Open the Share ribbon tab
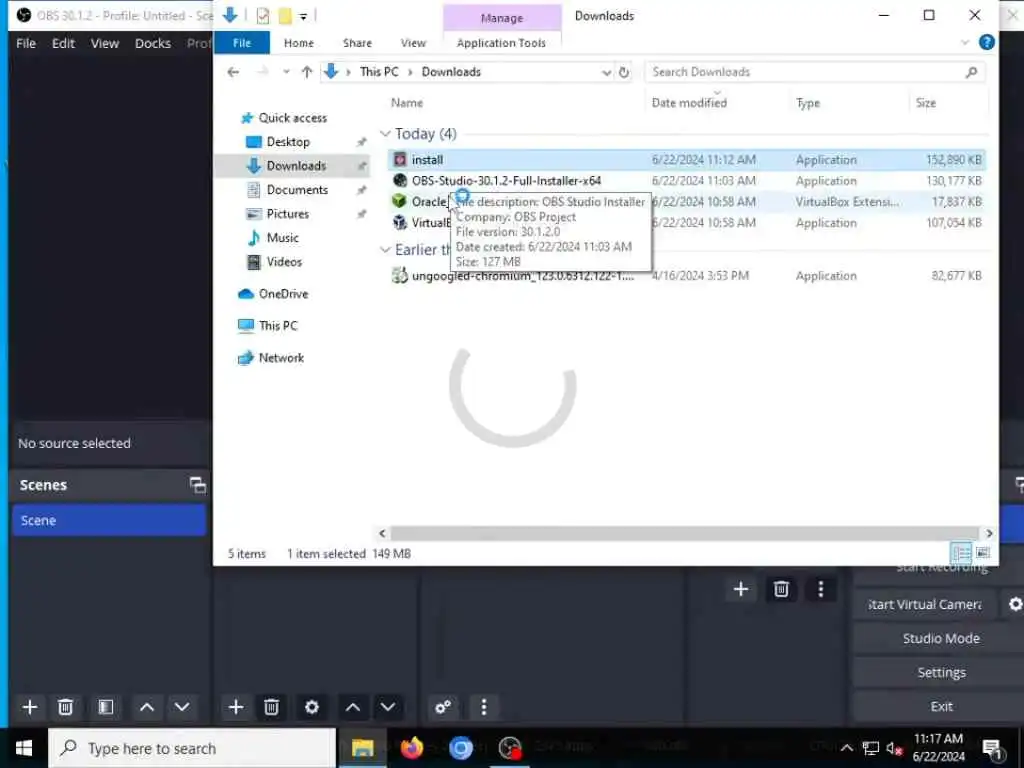This screenshot has height=768, width=1024. [357, 42]
